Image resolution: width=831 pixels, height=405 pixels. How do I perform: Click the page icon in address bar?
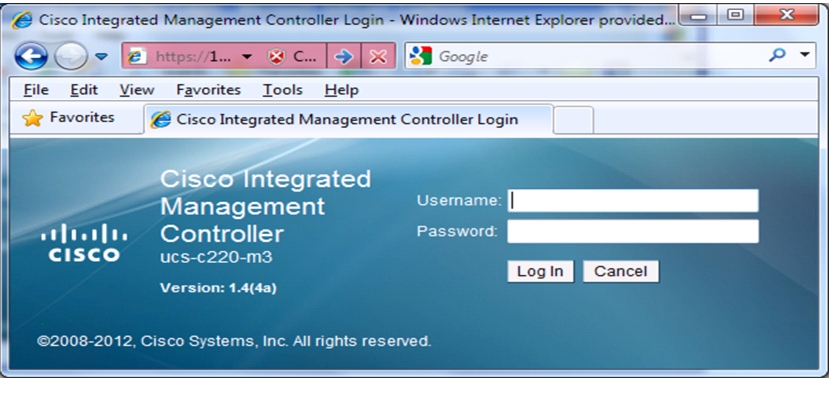138,57
